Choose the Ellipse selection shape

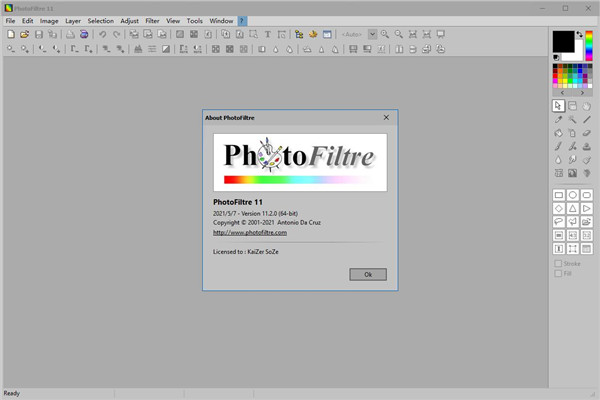pos(573,194)
